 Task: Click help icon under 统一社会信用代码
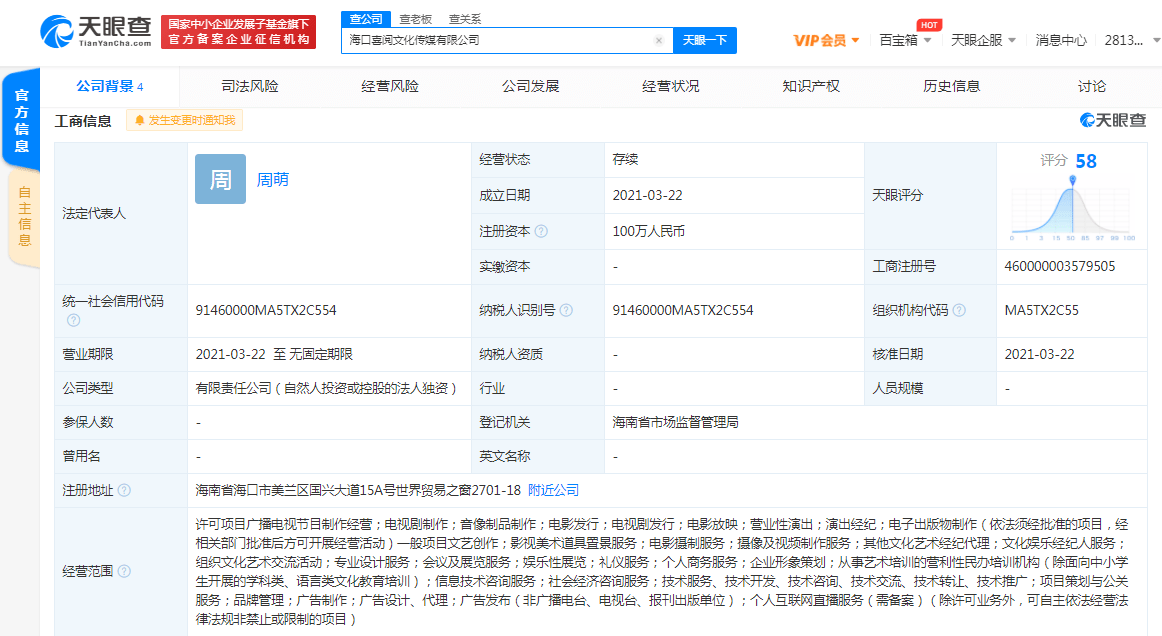coord(73,320)
